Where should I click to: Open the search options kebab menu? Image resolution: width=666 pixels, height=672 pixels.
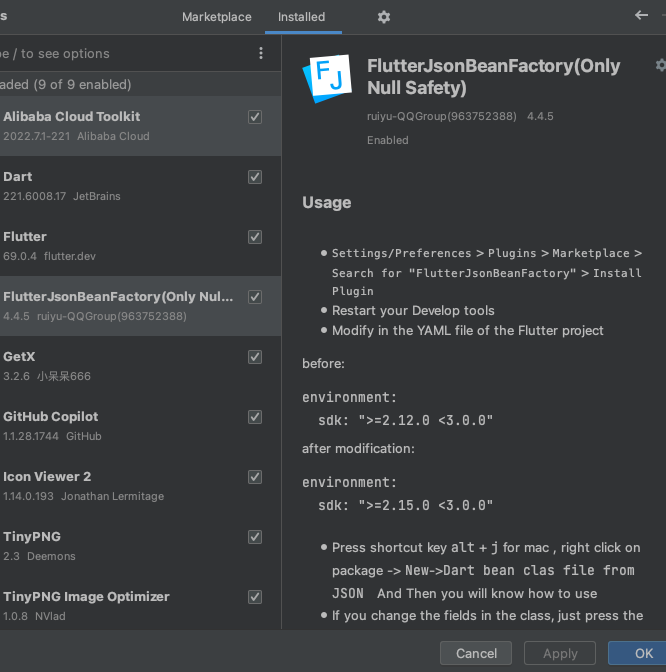point(261,53)
